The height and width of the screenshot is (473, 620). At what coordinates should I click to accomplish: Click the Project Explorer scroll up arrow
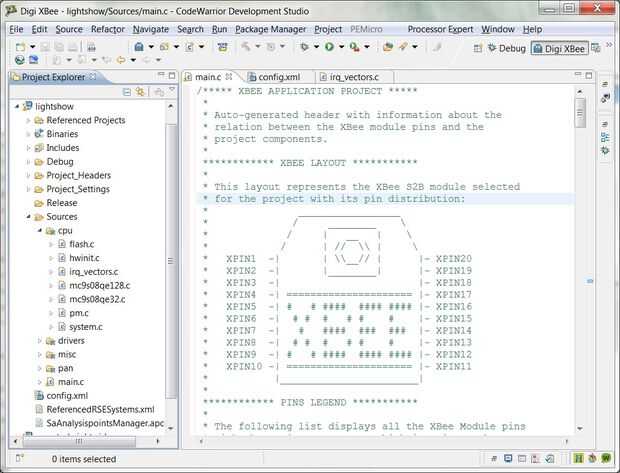[171, 106]
